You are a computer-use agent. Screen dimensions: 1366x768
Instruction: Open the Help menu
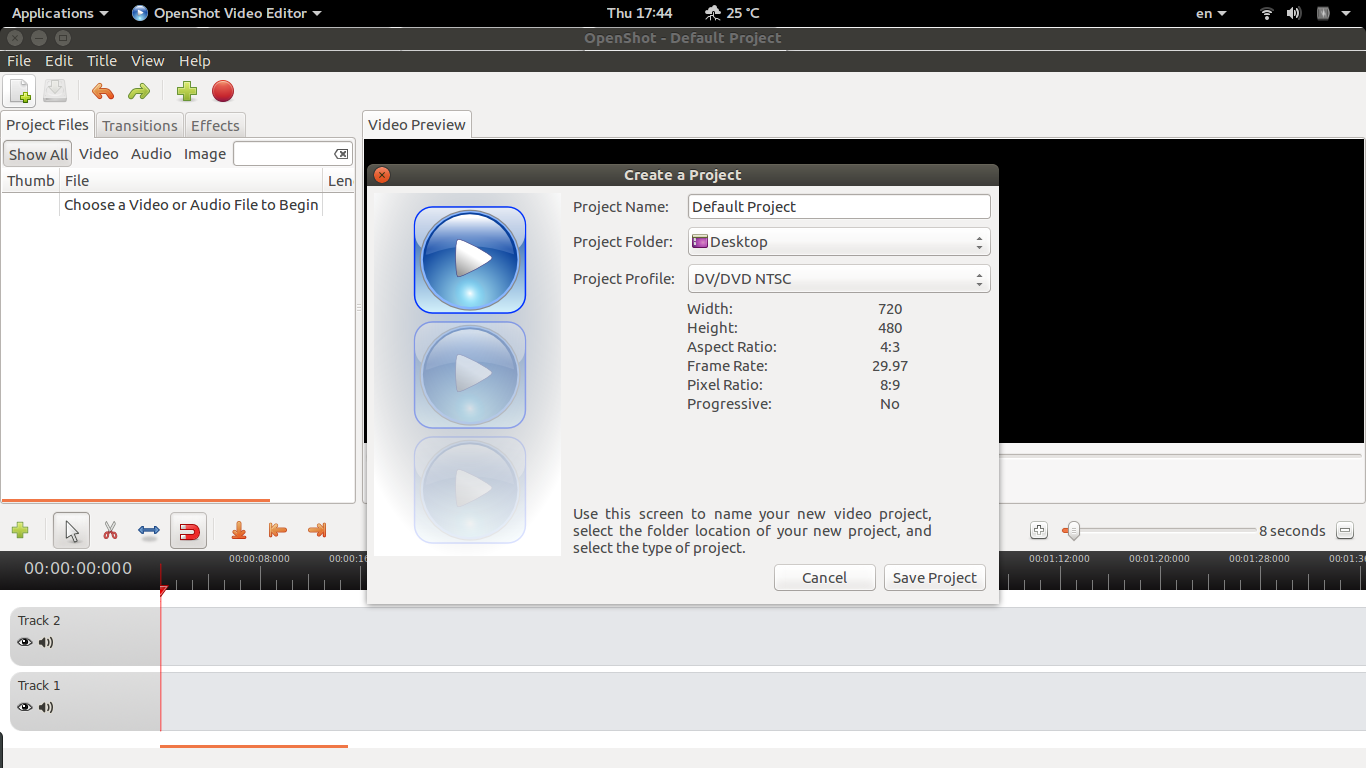[195, 61]
